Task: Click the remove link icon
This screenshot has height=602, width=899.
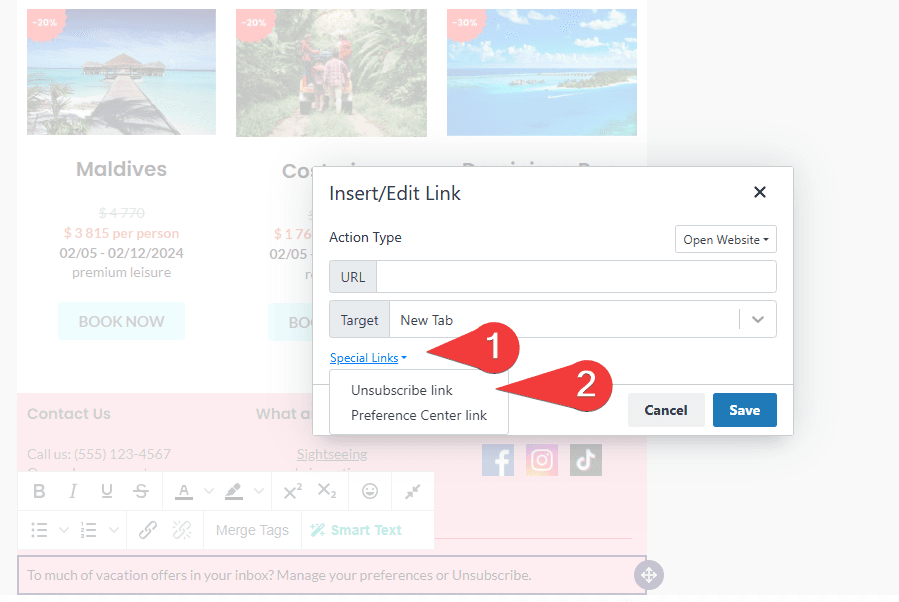Action: pos(182,530)
